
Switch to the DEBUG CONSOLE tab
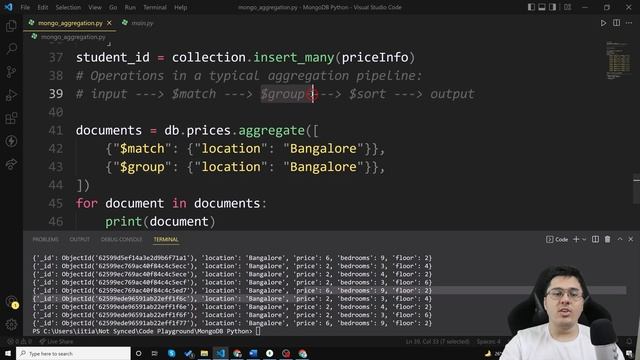coord(121,239)
